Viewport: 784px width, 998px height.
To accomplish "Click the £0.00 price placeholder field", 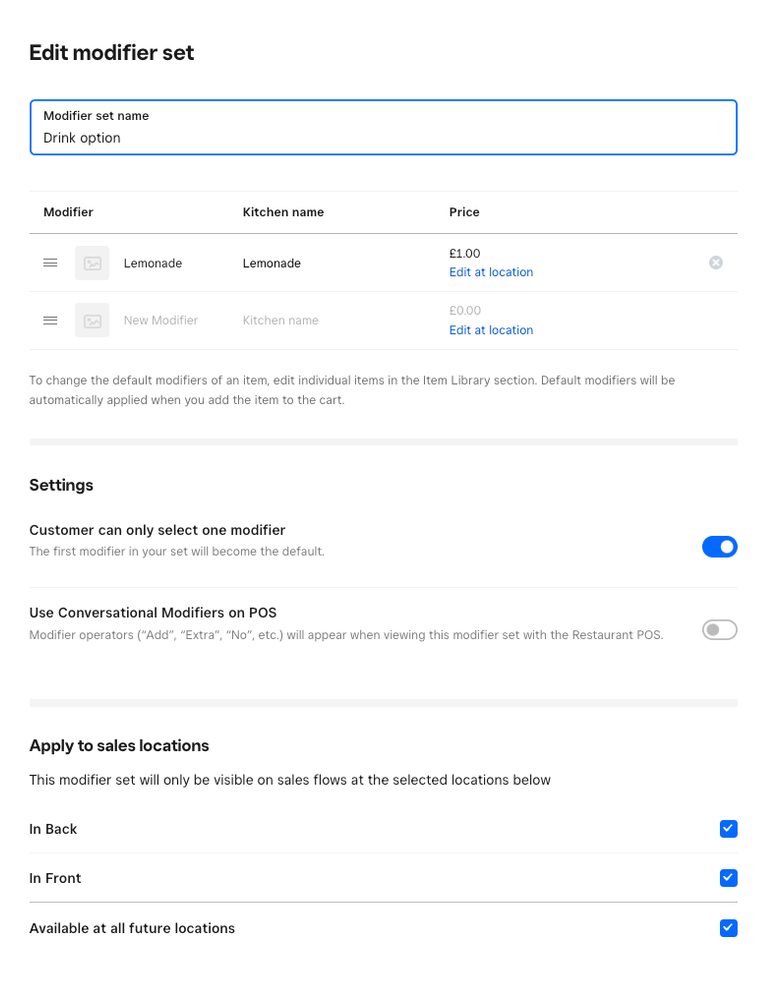I will click(x=465, y=311).
